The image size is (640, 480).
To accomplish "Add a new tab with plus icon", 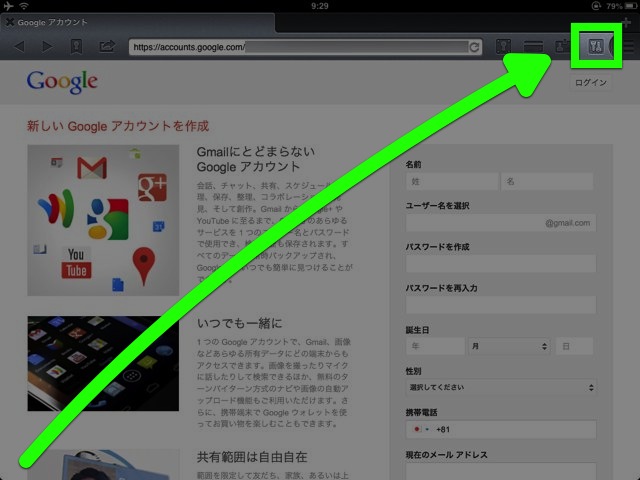I will click(x=626, y=23).
